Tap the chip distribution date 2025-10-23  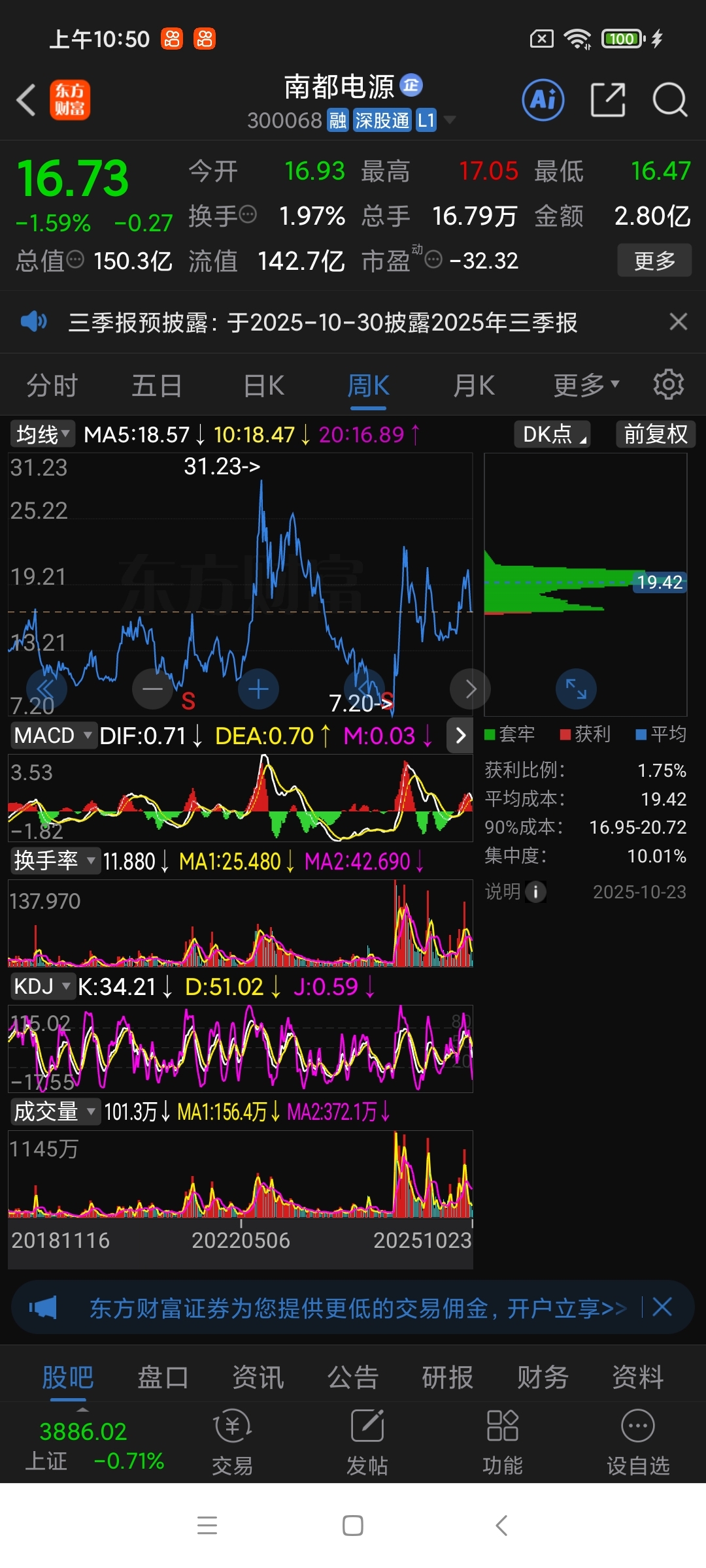[x=639, y=892]
